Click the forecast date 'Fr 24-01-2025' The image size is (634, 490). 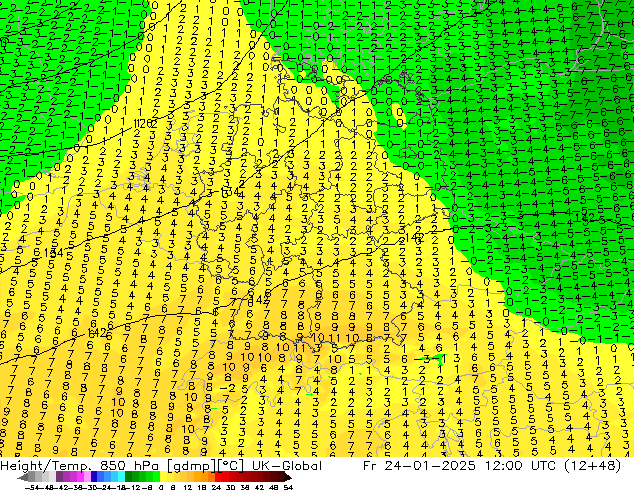click(x=419, y=466)
